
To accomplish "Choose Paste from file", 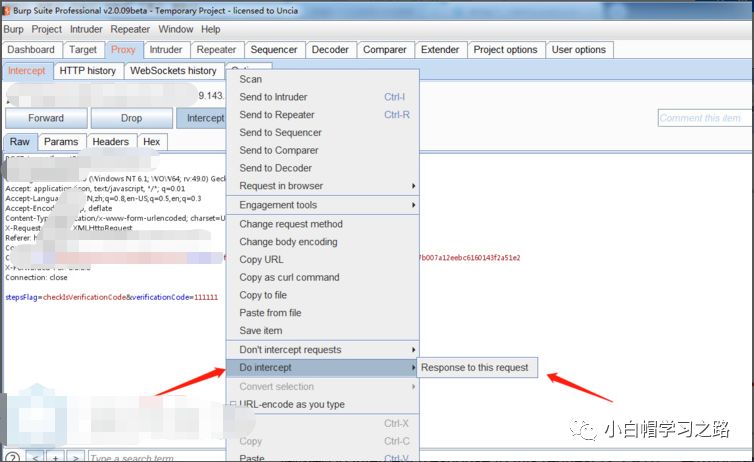I will click(x=323, y=313).
